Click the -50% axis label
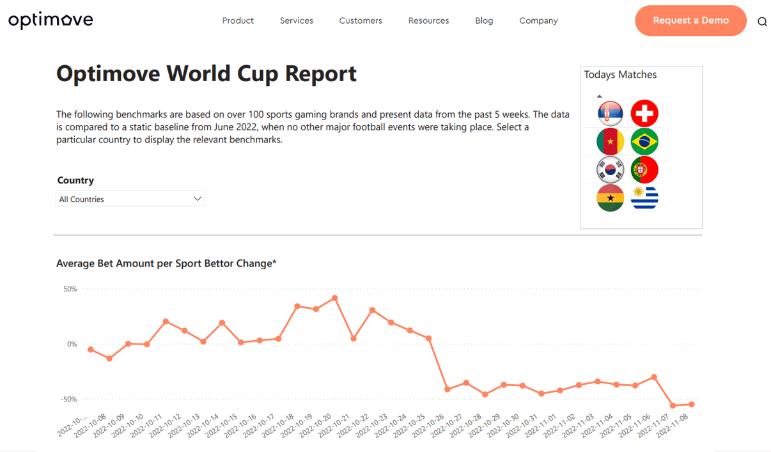Screen dimensions: 771x452 click(69, 399)
